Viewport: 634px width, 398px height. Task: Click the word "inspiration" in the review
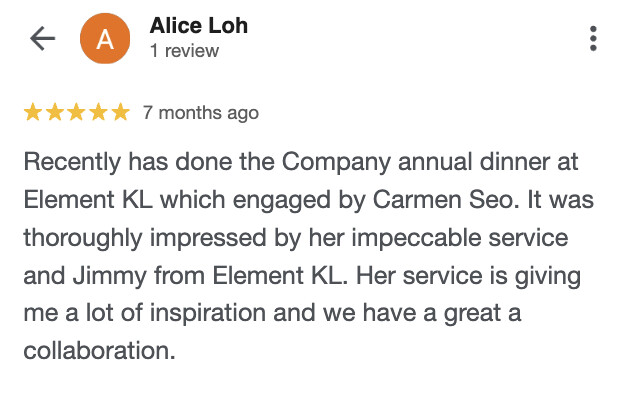click(x=207, y=313)
